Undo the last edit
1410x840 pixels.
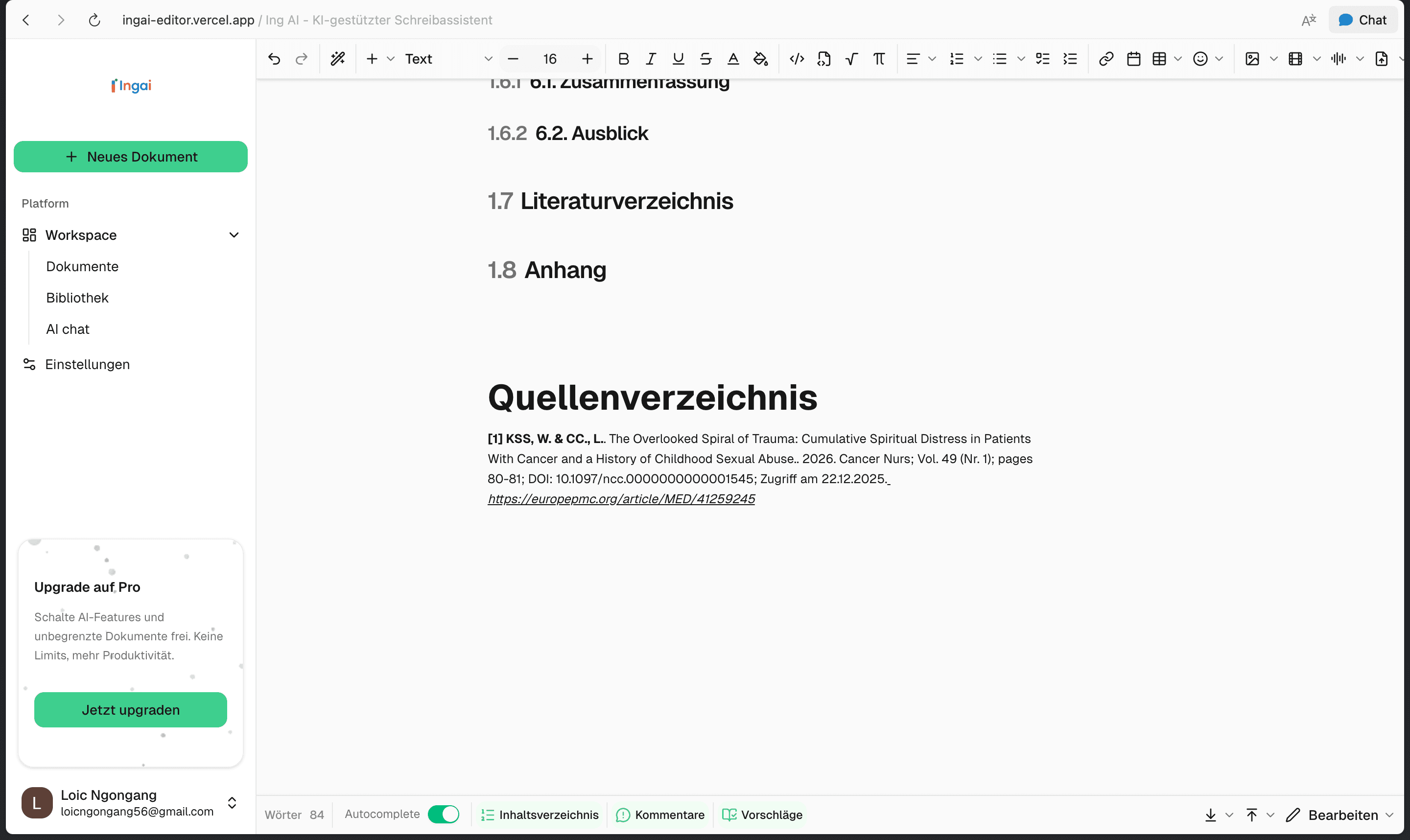coord(274,58)
